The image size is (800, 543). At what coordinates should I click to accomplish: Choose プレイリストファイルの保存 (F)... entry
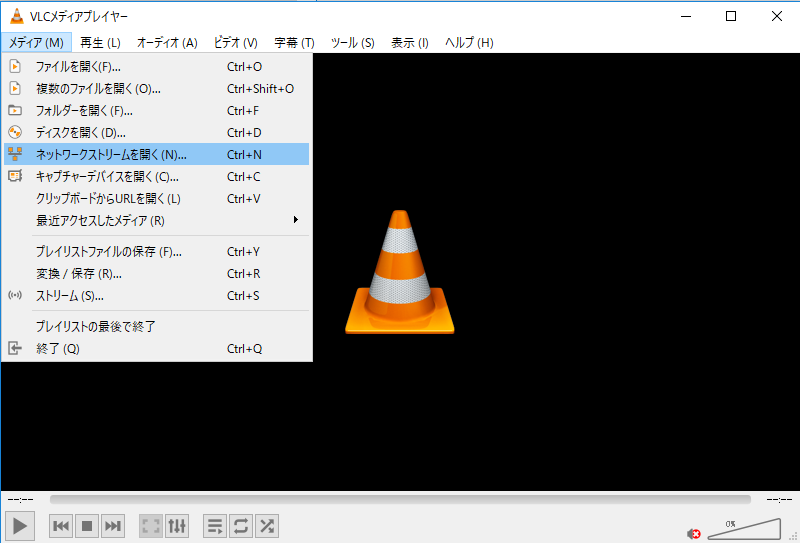click(x=156, y=251)
